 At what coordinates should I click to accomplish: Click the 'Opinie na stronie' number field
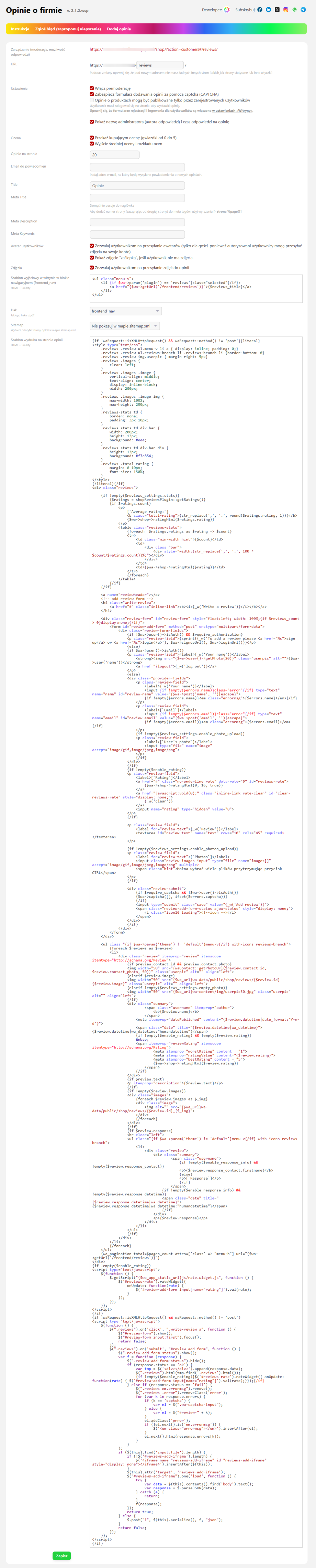click(x=115, y=154)
